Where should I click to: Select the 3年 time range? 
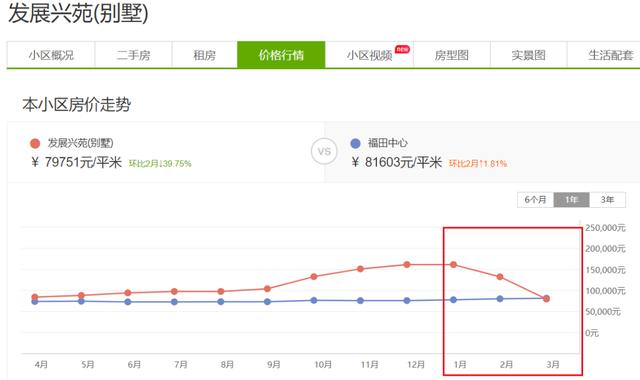click(607, 200)
